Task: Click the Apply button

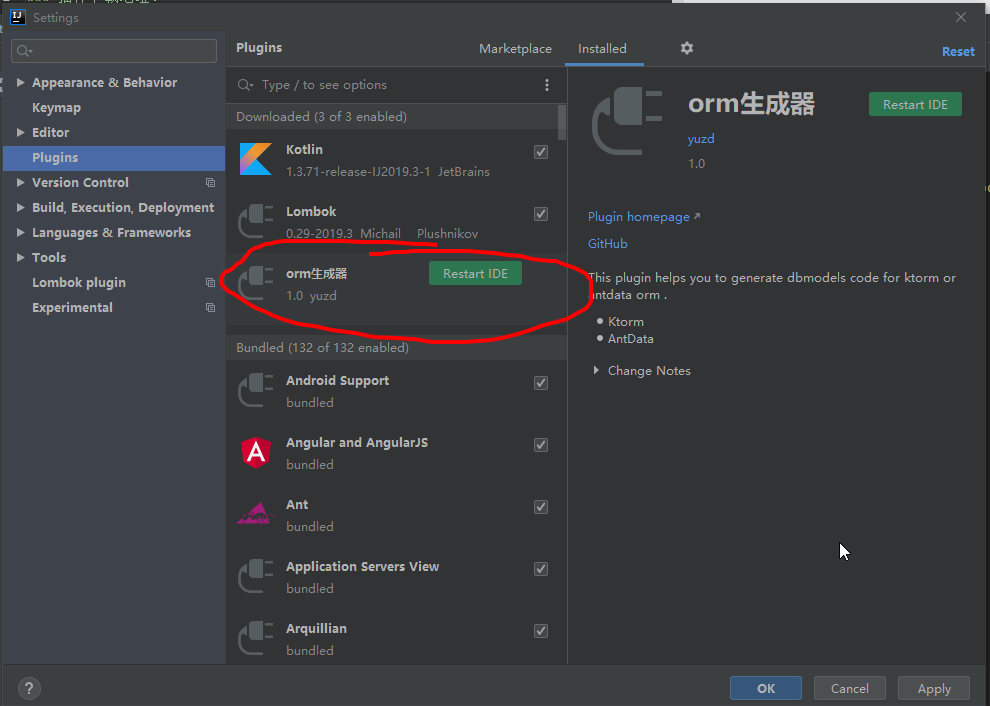Action: pyautogui.click(x=934, y=688)
